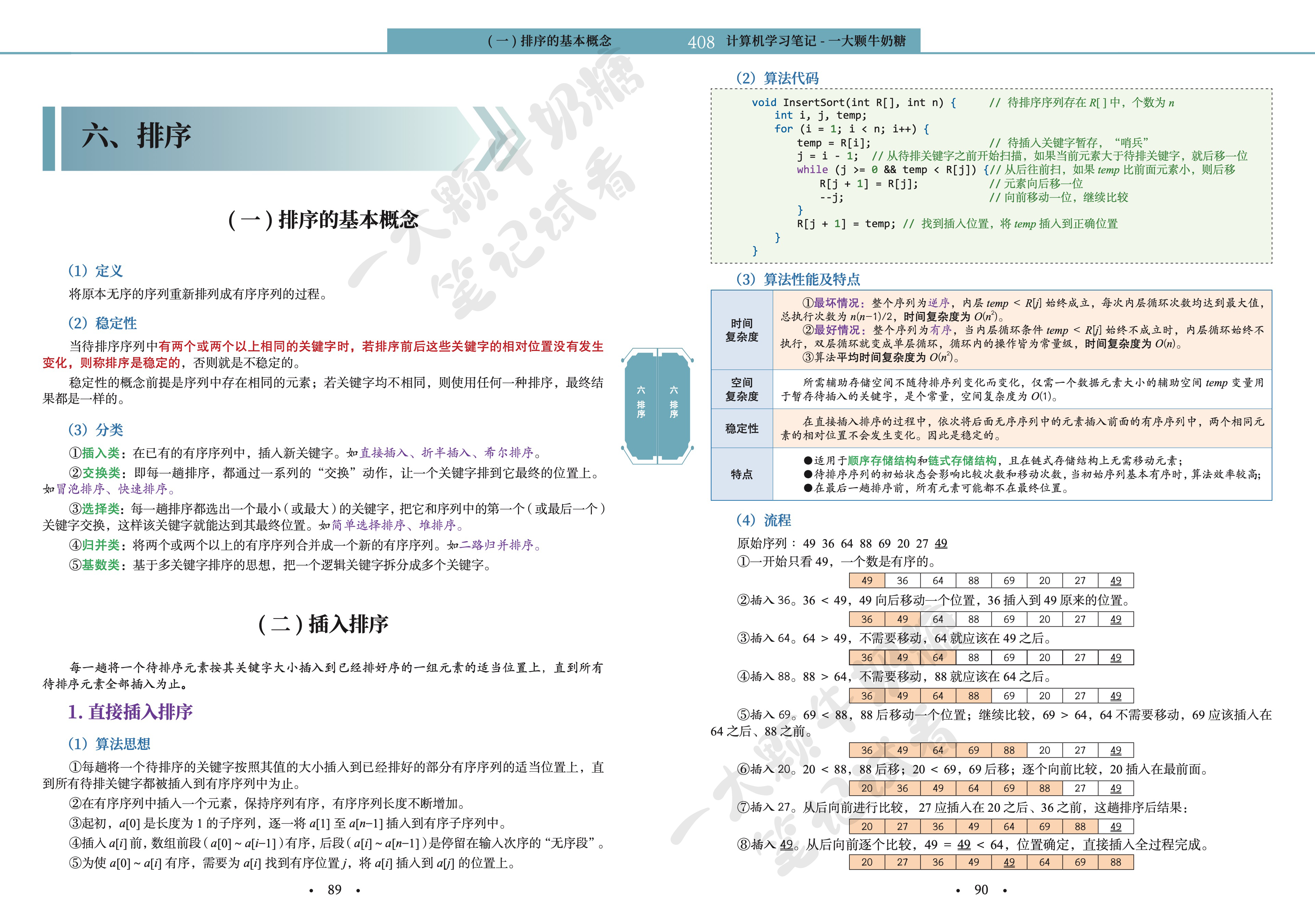Click the purple text "冒泡排序、快速排序"
The image size is (1315, 924).
pos(112,489)
